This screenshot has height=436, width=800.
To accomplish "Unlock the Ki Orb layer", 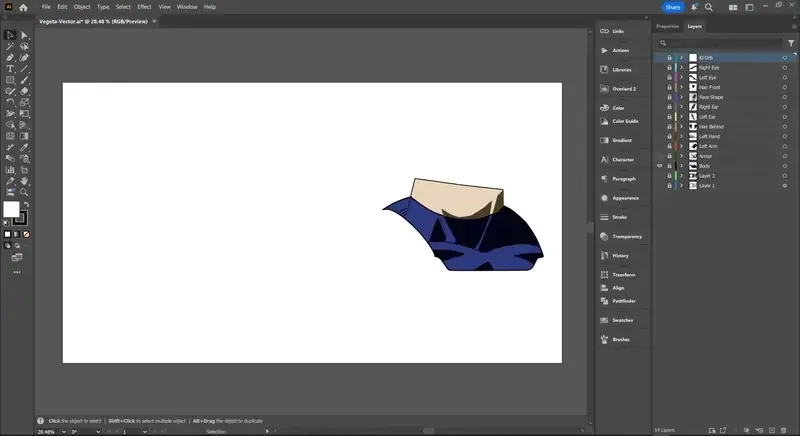I will tap(669, 58).
